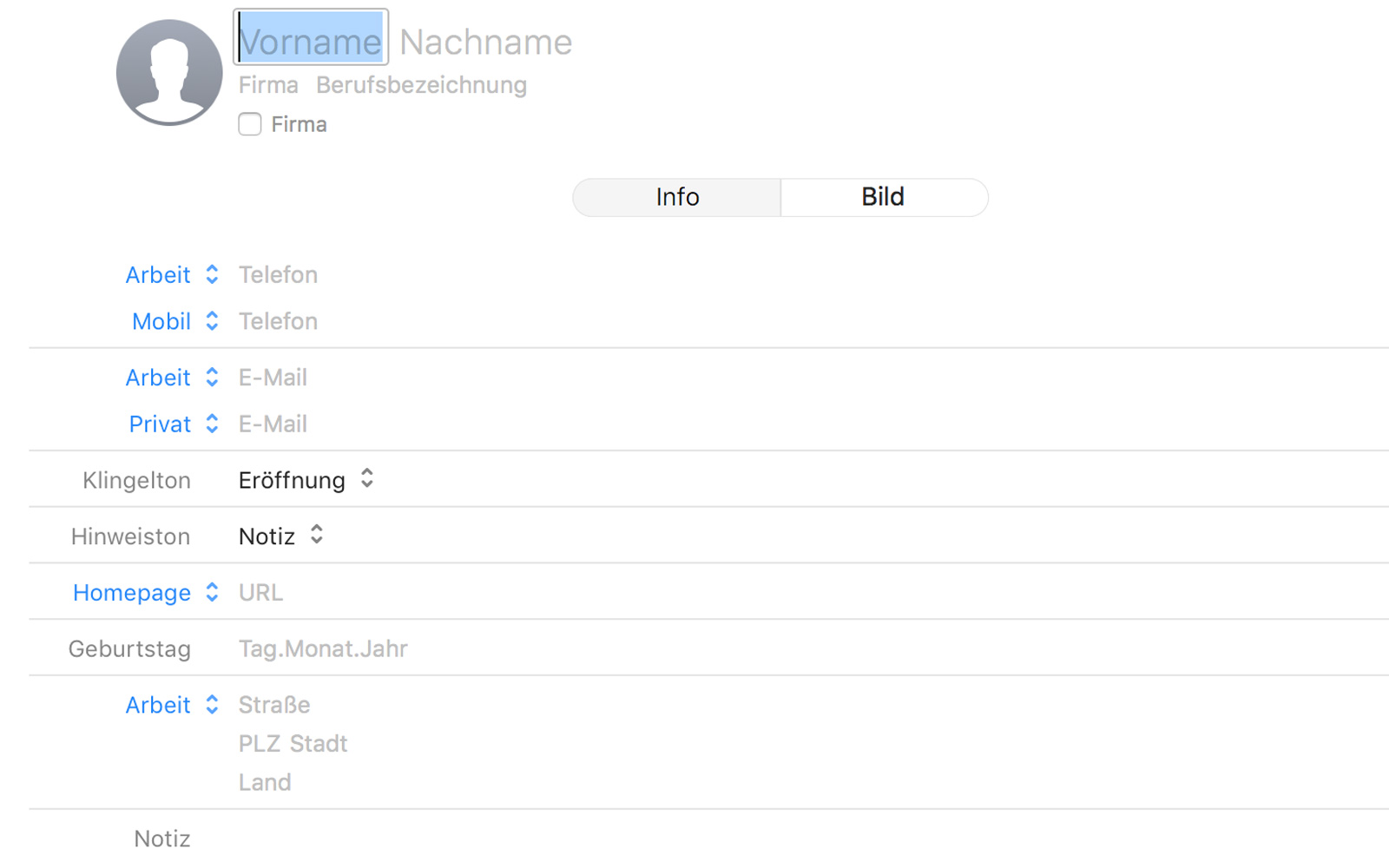Open the Arbeit e-mail label dropdown

point(172,378)
